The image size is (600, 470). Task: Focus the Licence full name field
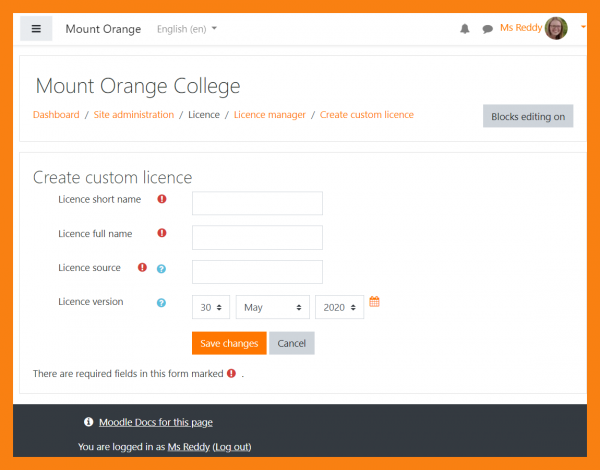click(x=257, y=237)
